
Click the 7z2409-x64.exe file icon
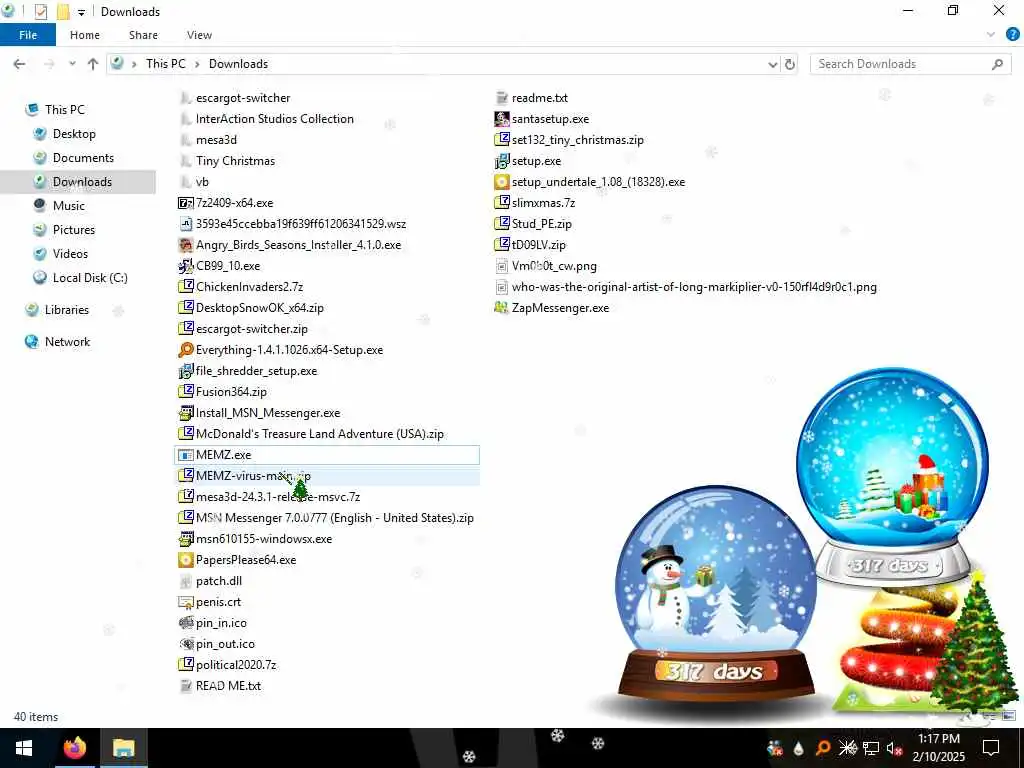(x=185, y=203)
